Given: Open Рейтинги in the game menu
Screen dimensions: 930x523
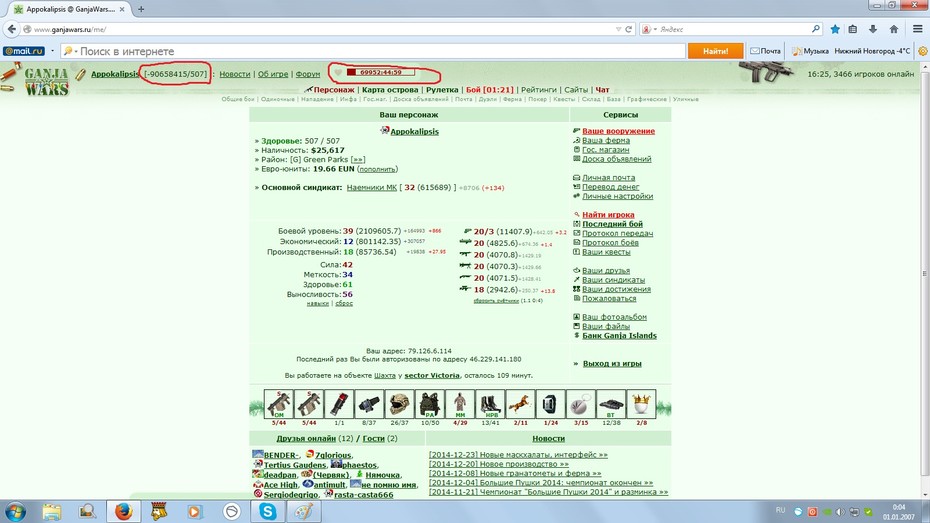Looking at the screenshot, I should pyautogui.click(x=539, y=90).
